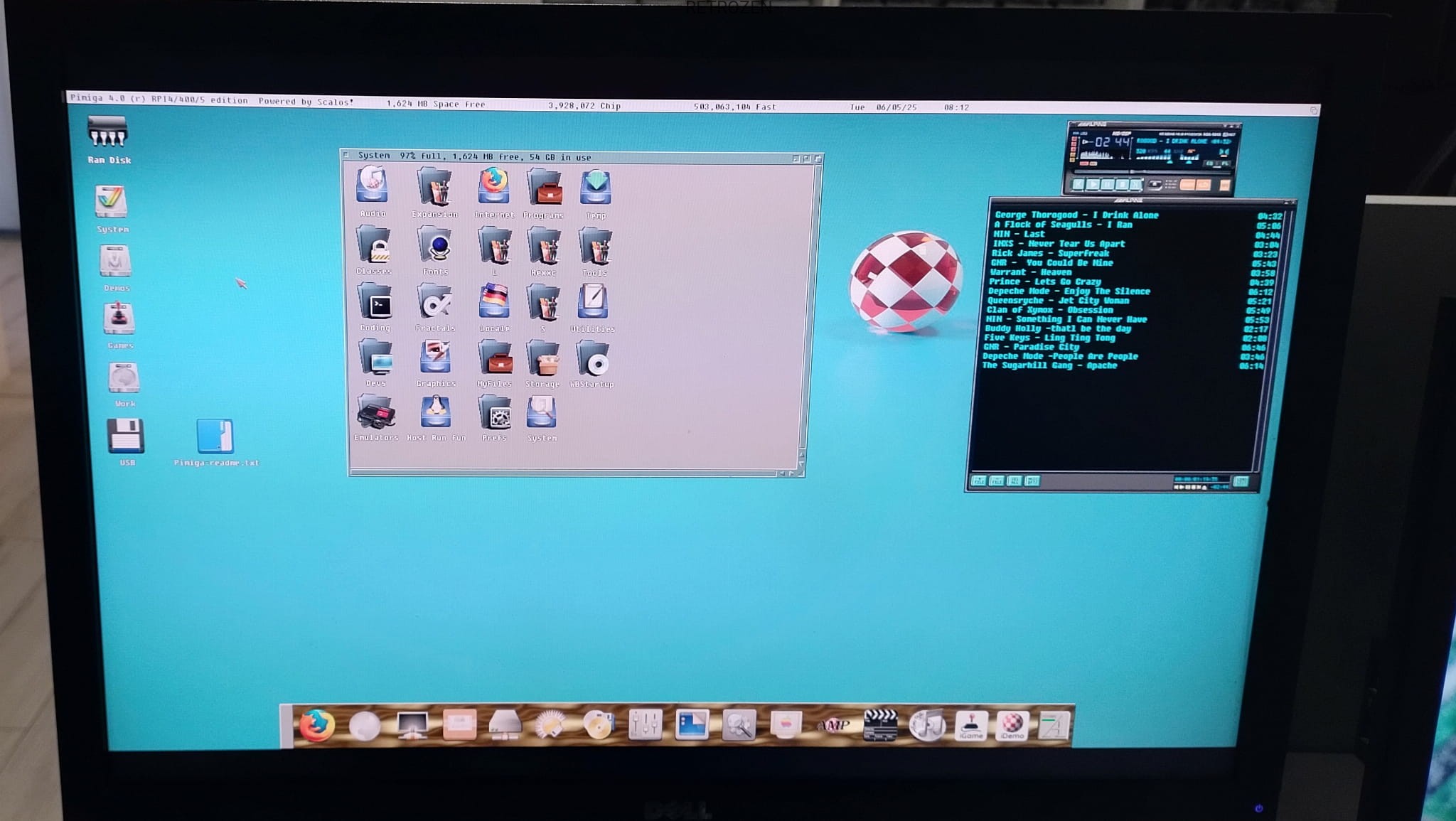
Task: Open the mixer sliders dock icon
Action: [x=645, y=725]
